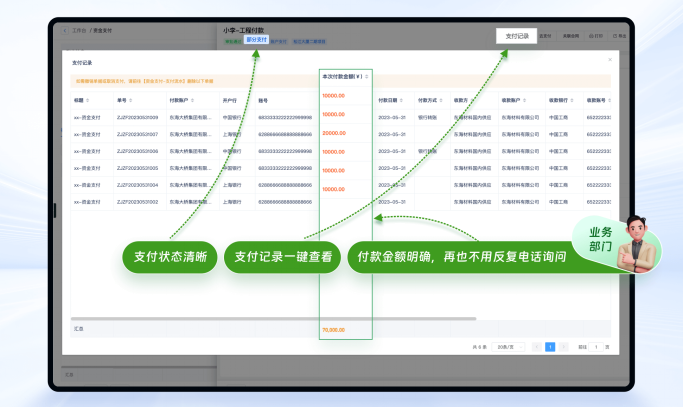Sort by the 付款日期 column sort icon
This screenshot has height=408, width=684.
[403, 100]
